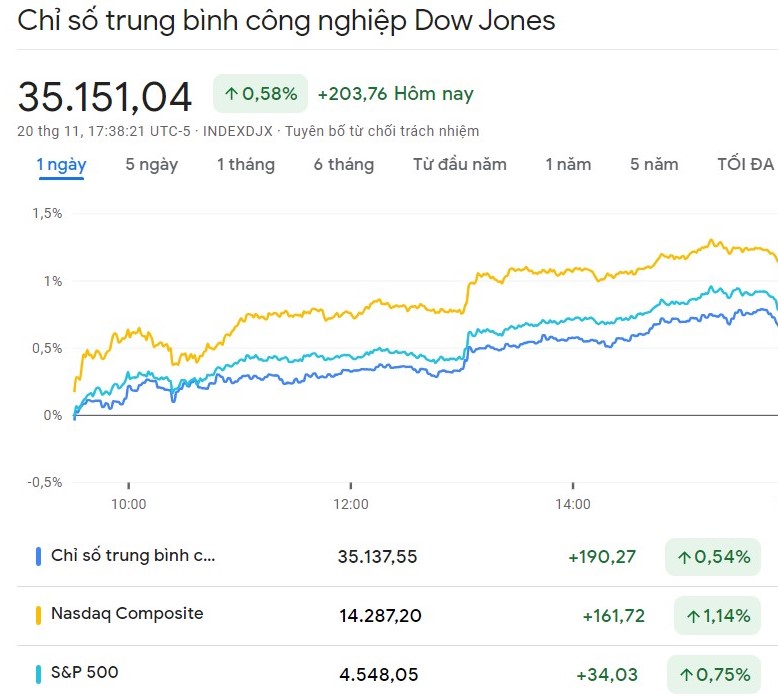Select "Từ đầu năm" range tab
The image size is (778, 697).
coord(460,165)
